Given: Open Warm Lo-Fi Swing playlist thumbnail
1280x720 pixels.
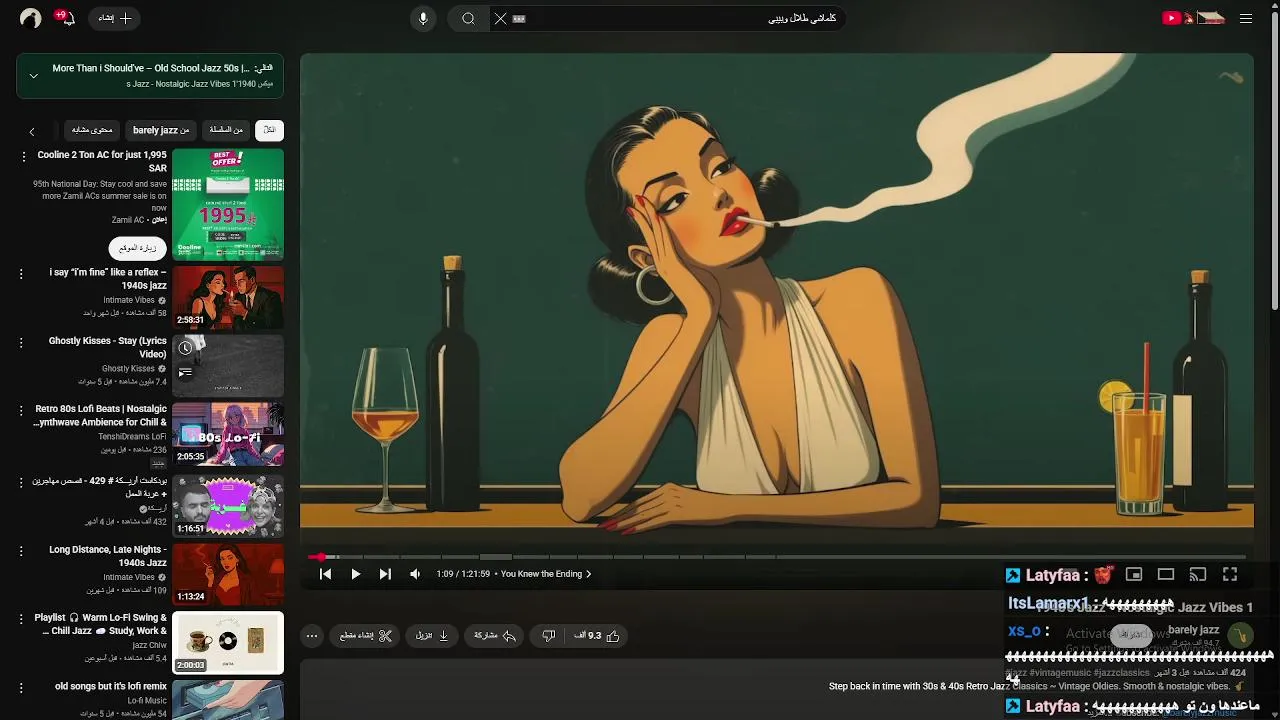Looking at the screenshot, I should [x=228, y=642].
